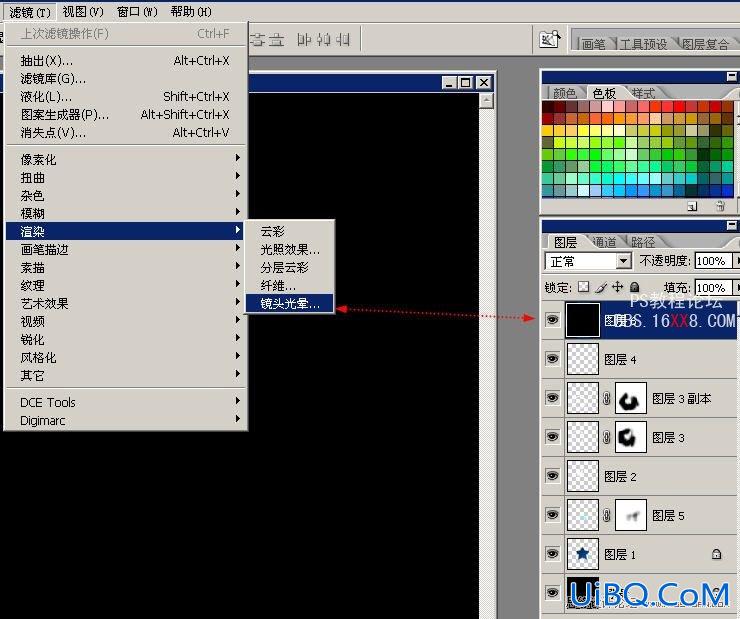This screenshot has height=619, width=740.
Task: Switch to Channels (通道) tab
Action: click(x=605, y=242)
